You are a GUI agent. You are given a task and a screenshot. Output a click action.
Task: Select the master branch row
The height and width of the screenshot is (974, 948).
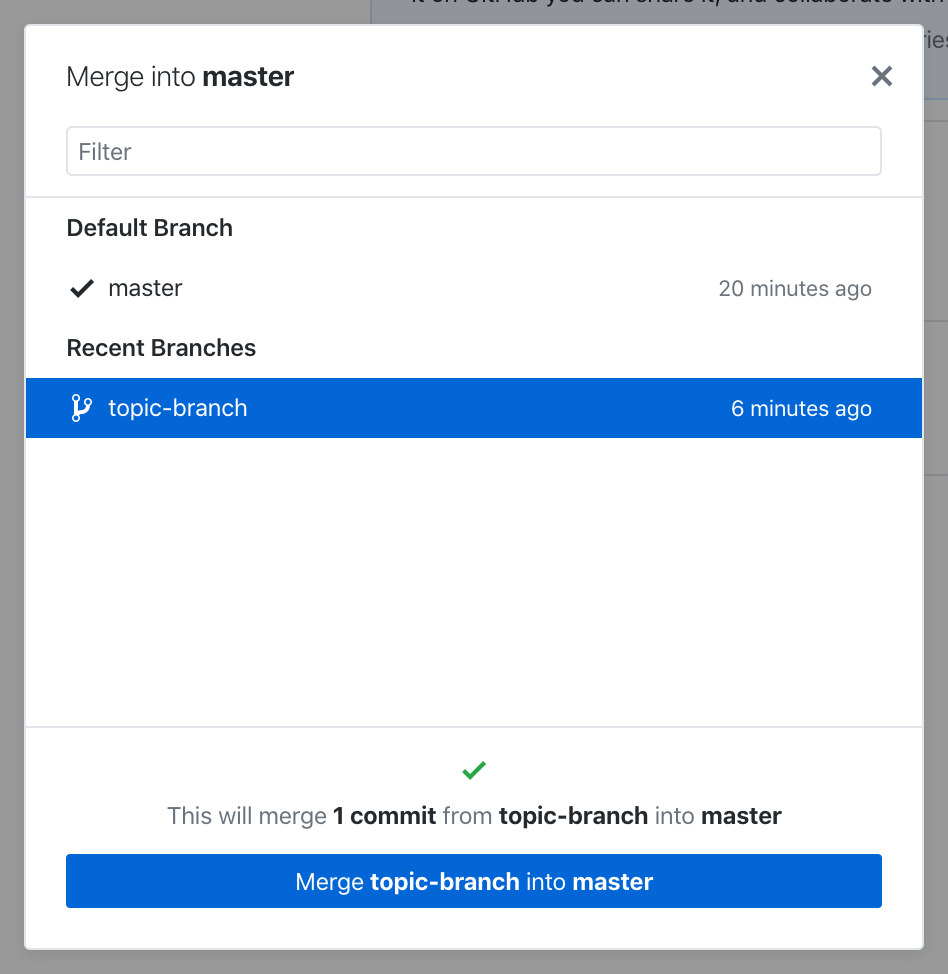click(400, 288)
